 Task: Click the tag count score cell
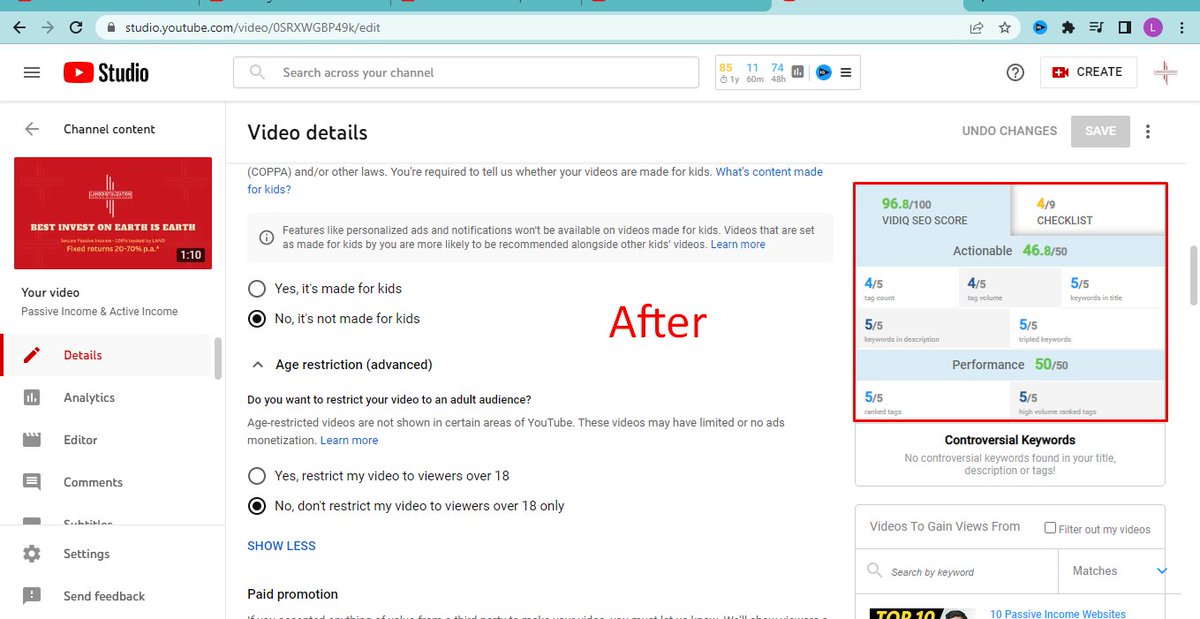(x=908, y=288)
